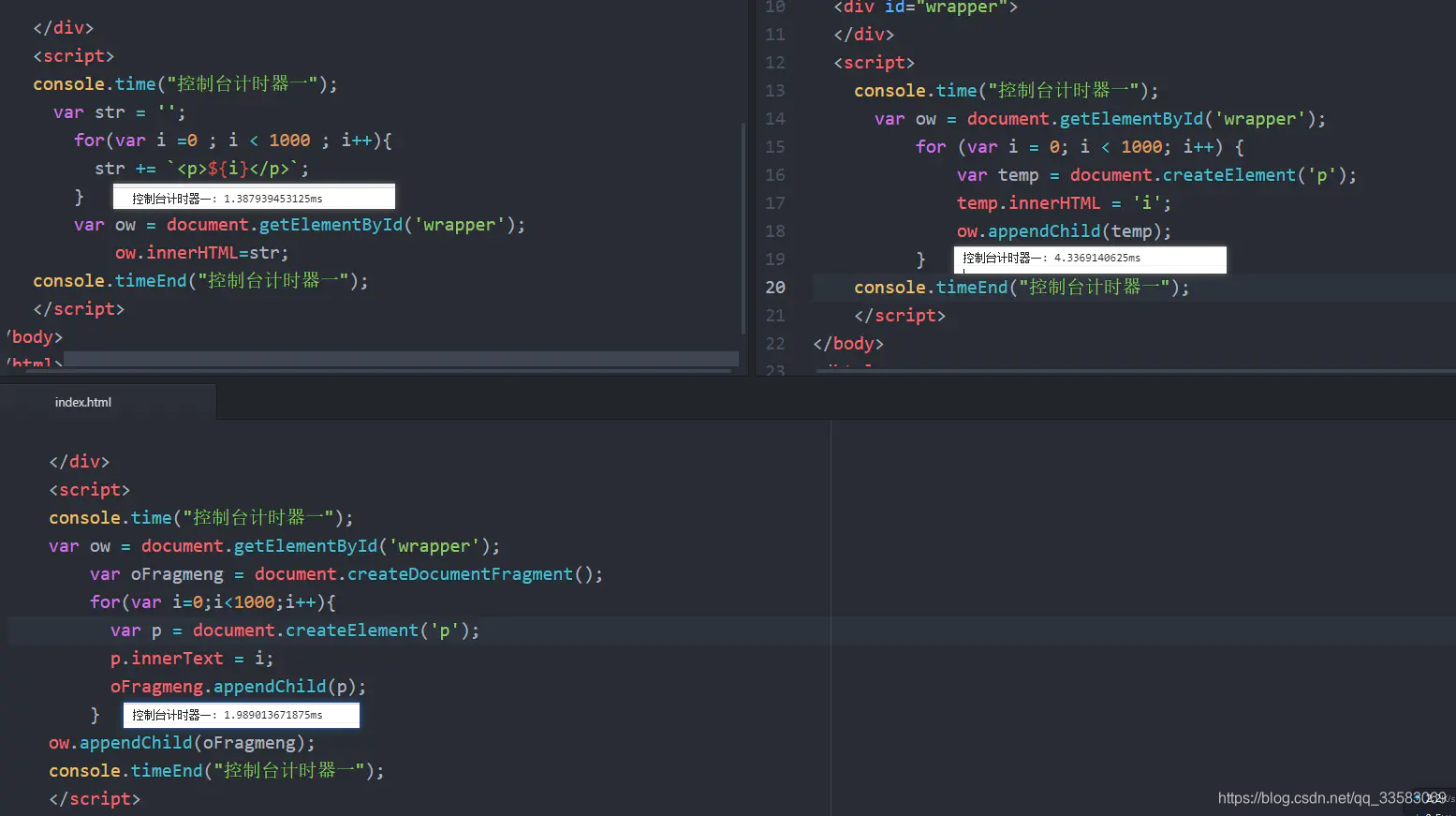Click the 'oFragmeng.appendChild(p);' line
Screen dimensions: 1456x816
238,687
